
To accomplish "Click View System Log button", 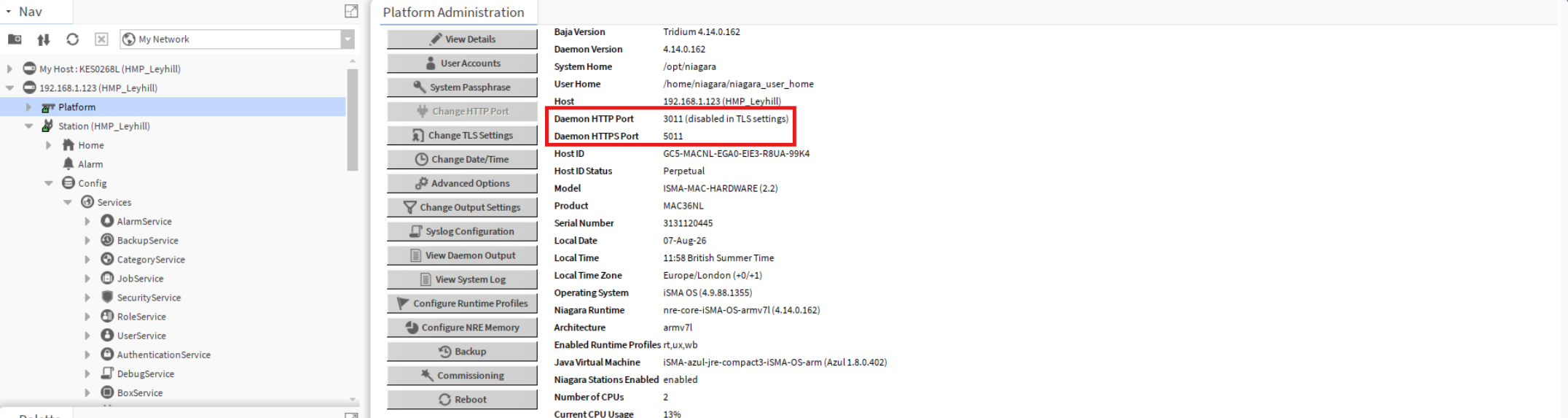I will pyautogui.click(x=462, y=280).
